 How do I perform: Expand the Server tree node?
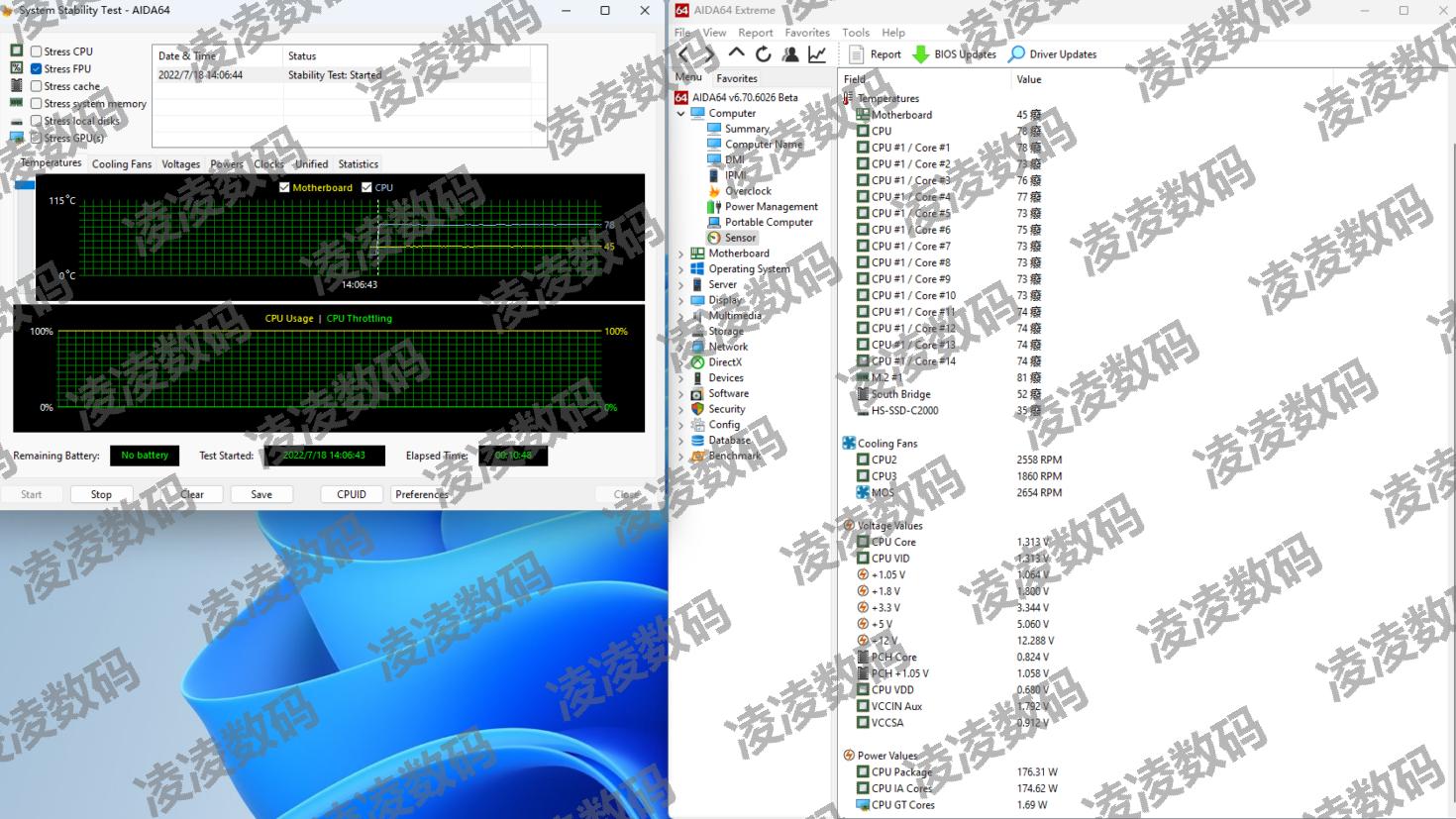coord(680,285)
